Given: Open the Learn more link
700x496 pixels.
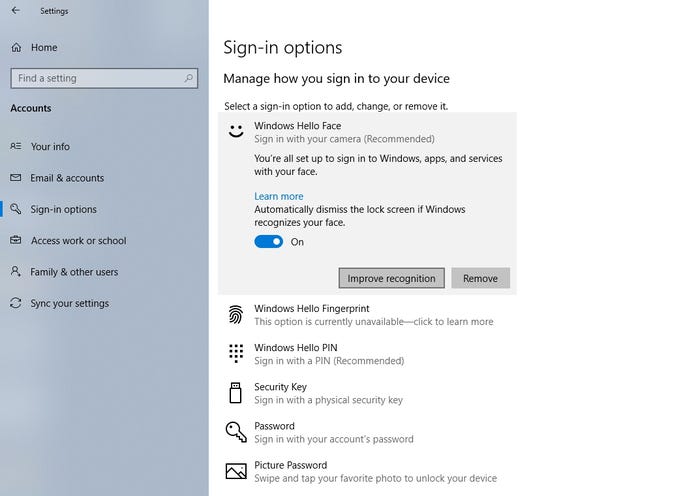Looking at the screenshot, I should [279, 196].
